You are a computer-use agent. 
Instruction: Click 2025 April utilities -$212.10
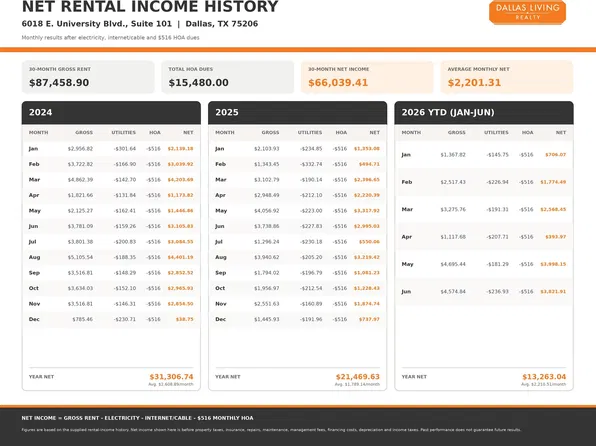click(311, 195)
